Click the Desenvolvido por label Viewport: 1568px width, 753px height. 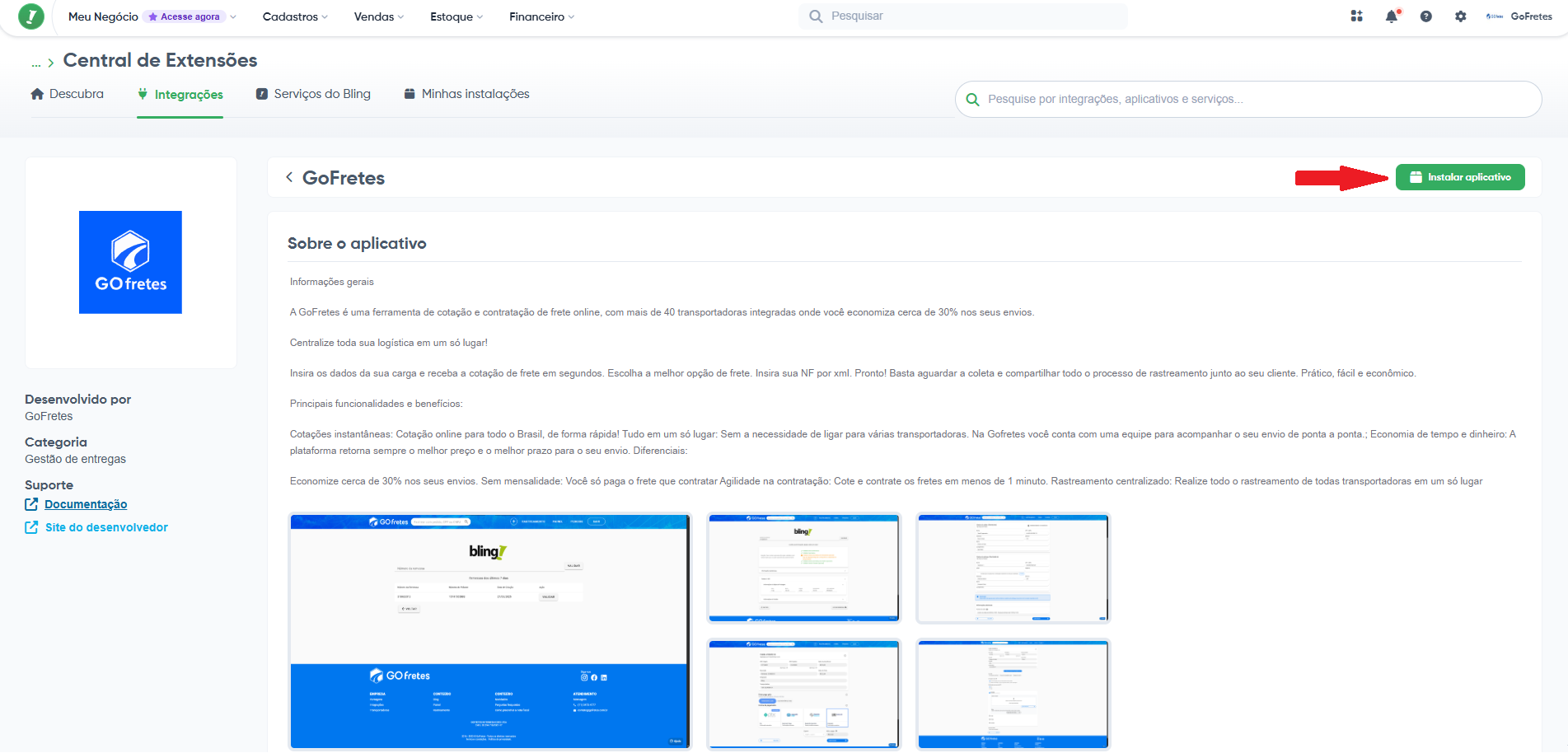(77, 400)
